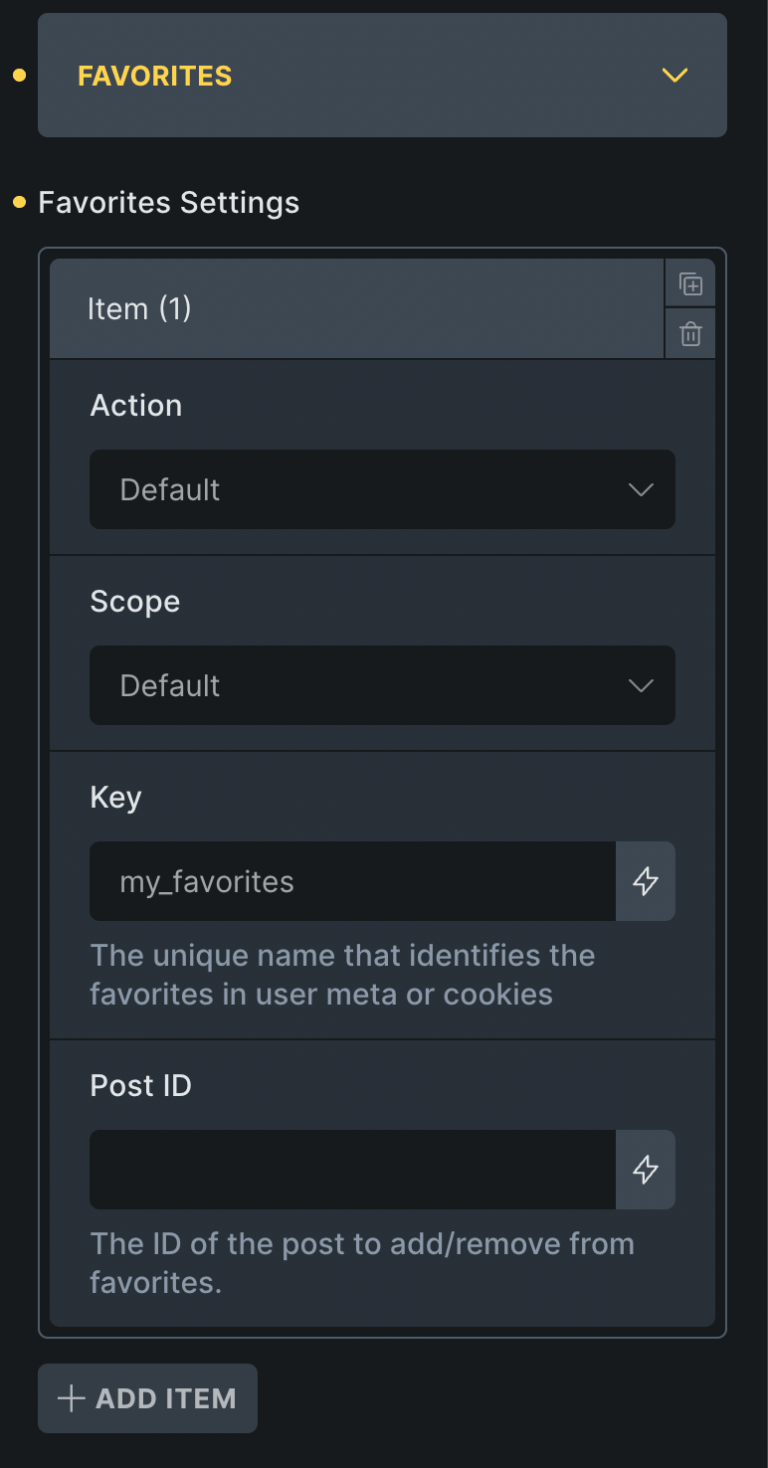Duplicate Item (1) using the copy icon

pyautogui.click(x=690, y=283)
